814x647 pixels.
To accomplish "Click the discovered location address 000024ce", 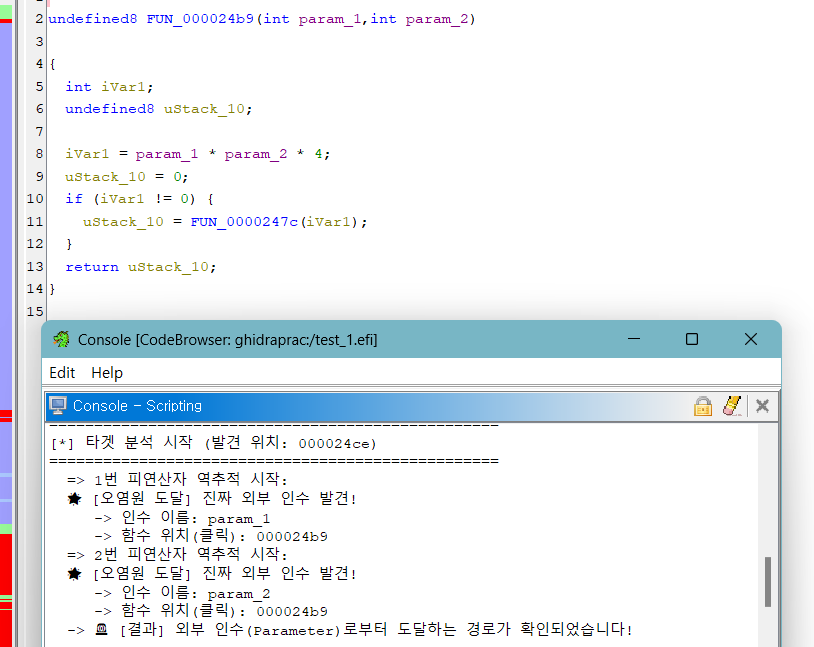I will pos(337,443).
